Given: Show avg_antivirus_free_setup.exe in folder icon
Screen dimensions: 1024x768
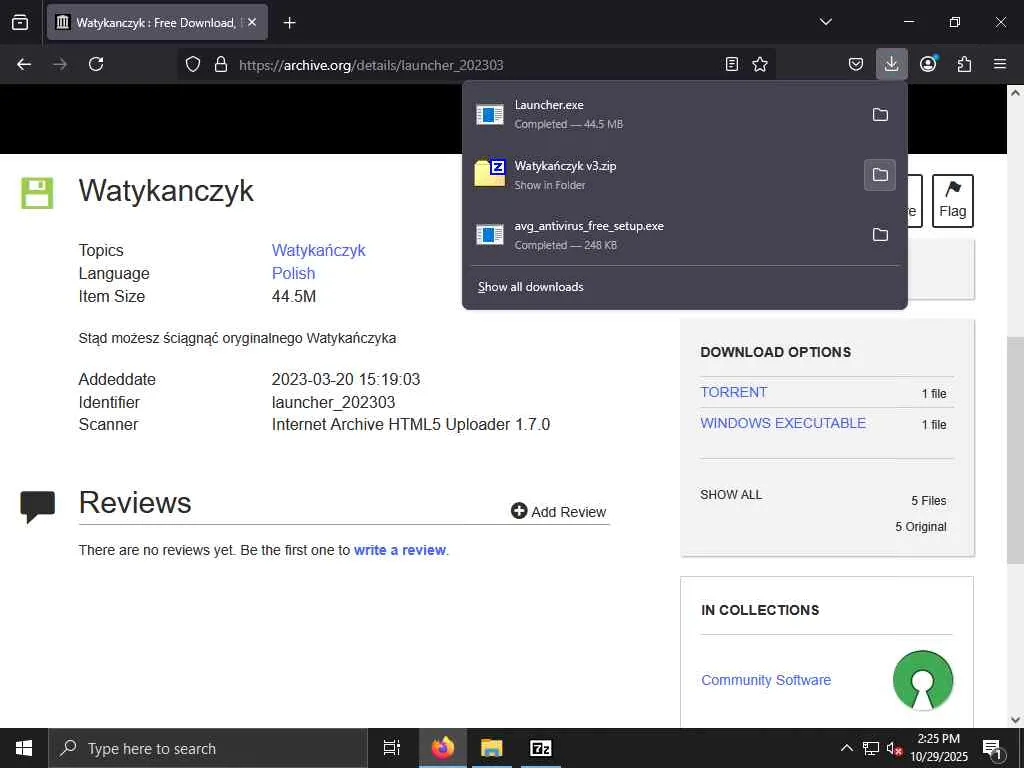Looking at the screenshot, I should tap(880, 234).
